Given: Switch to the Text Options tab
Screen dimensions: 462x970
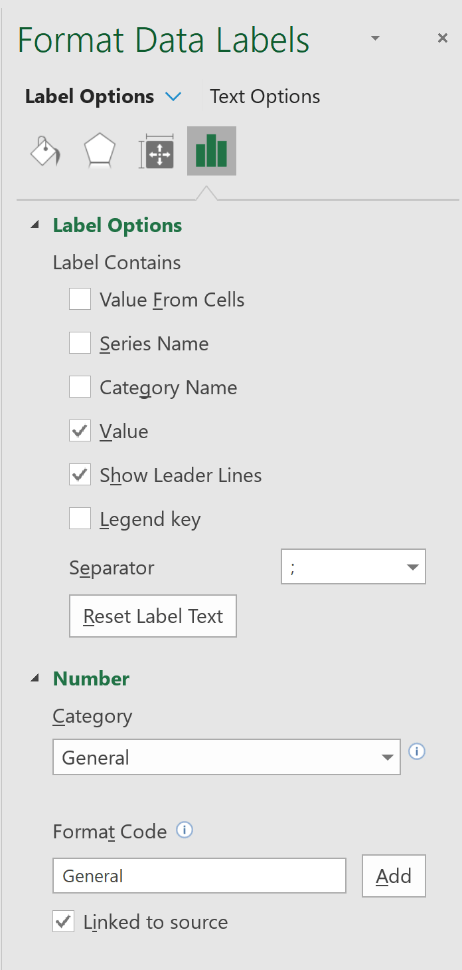Looking at the screenshot, I should 265,97.
